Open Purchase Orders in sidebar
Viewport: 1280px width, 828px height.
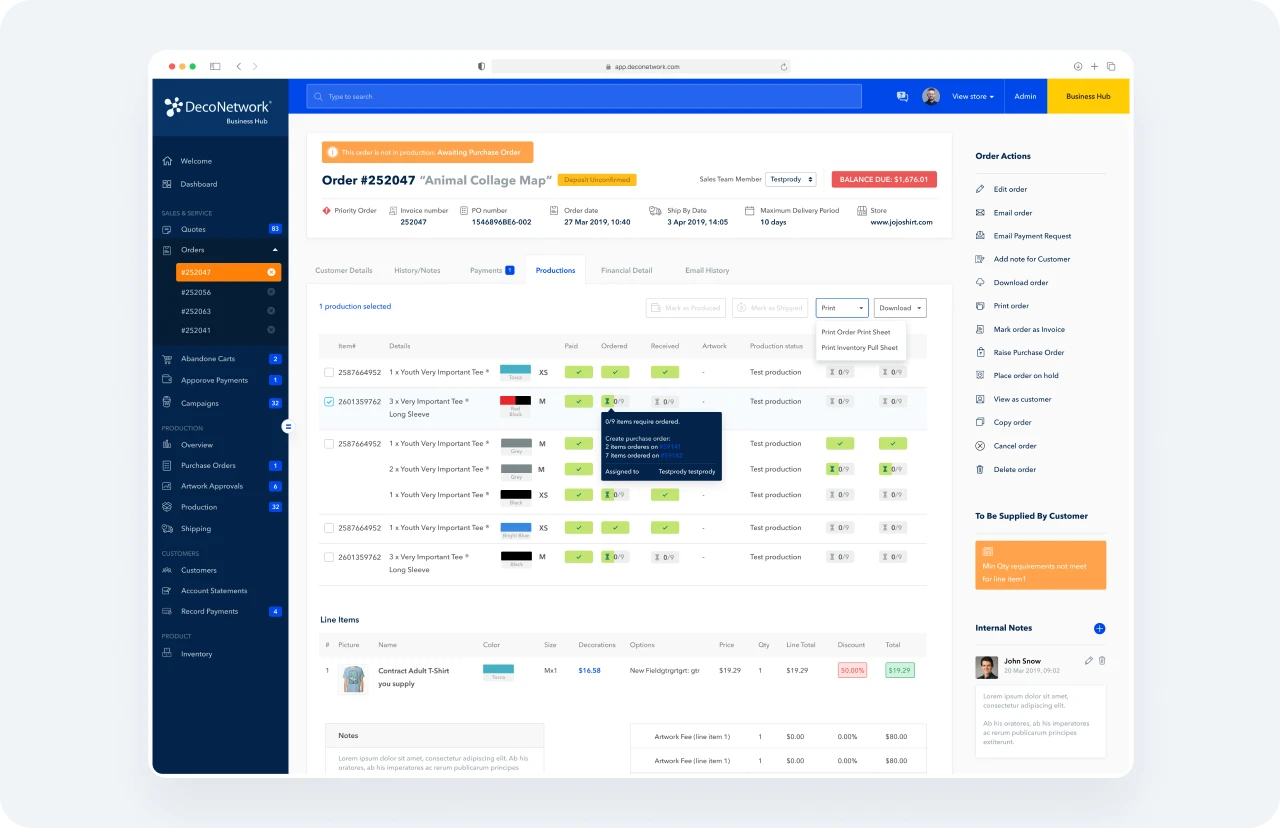point(208,465)
